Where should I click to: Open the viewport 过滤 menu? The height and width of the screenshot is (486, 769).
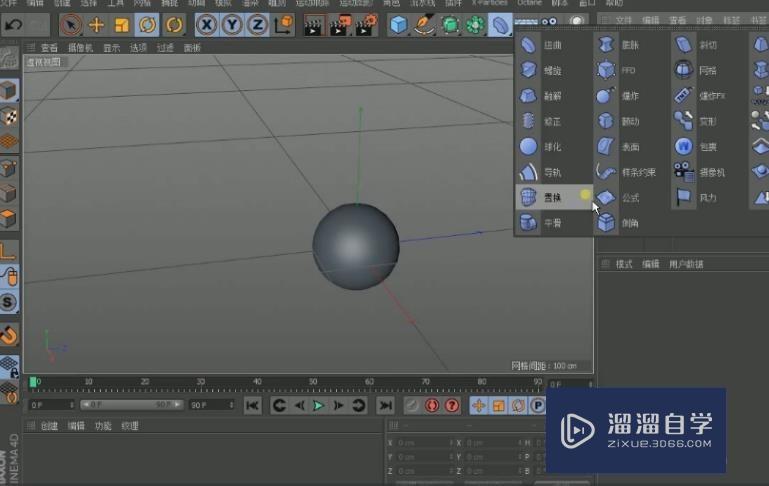(x=165, y=47)
